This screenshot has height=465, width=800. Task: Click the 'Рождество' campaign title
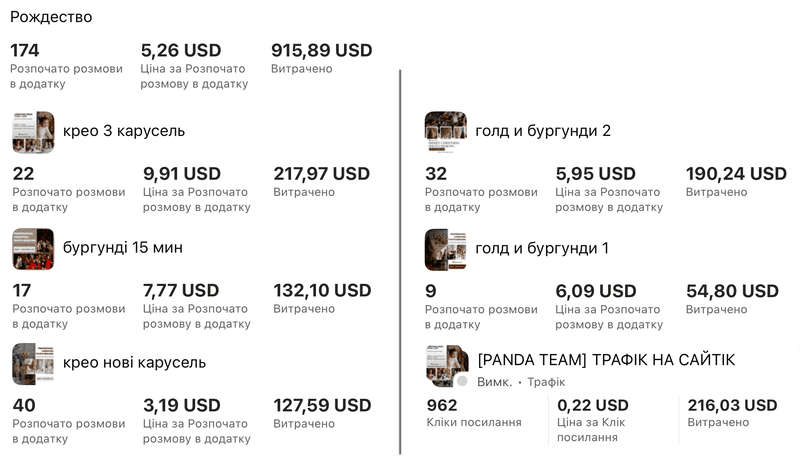pos(51,17)
